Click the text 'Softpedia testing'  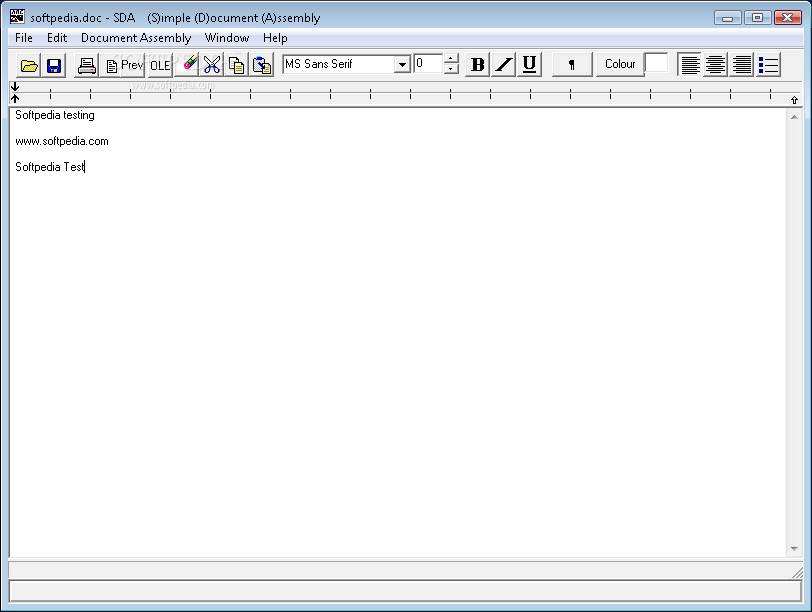point(55,115)
